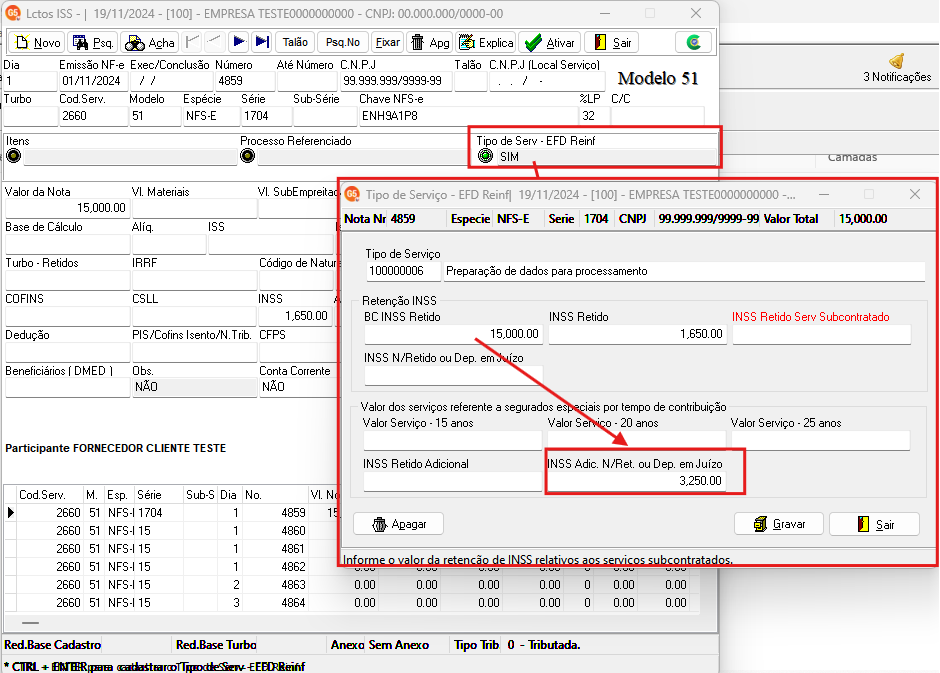
Task: Click the INSS Retido Serv Subcontratado field
Action: click(820, 335)
